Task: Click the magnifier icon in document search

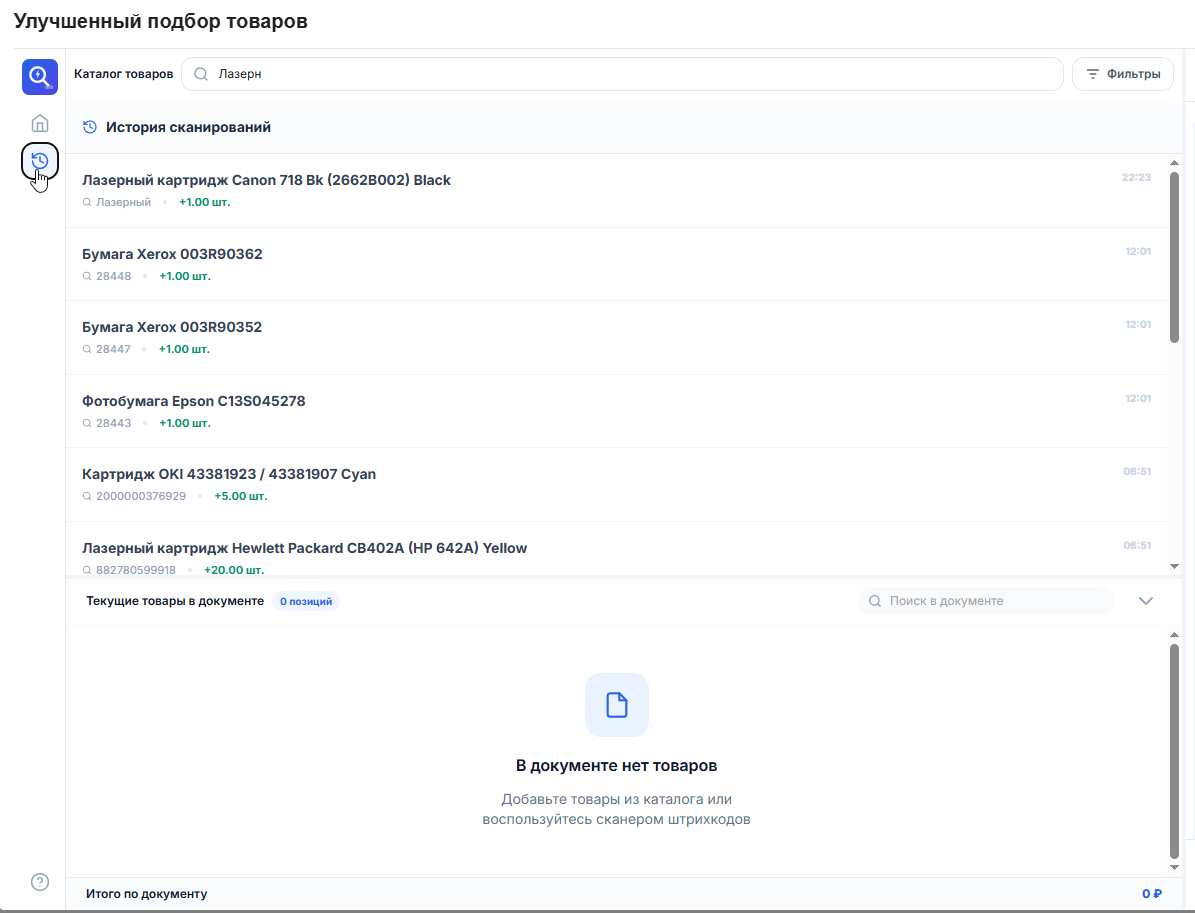Action: point(875,601)
